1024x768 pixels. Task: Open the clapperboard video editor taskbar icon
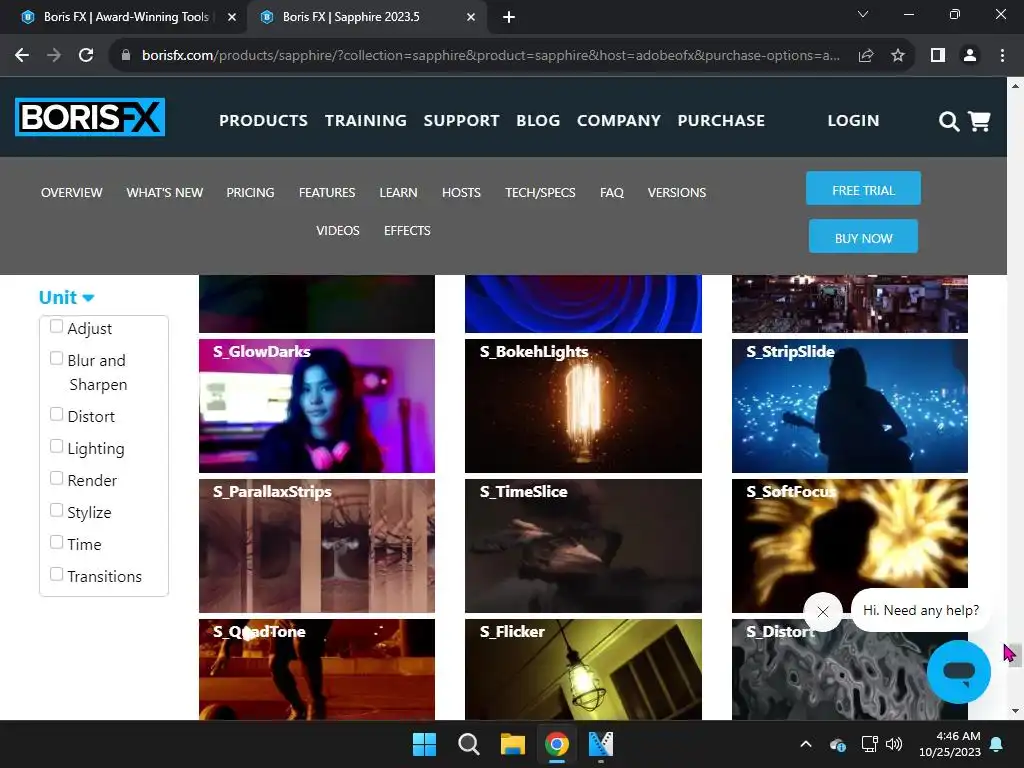pyautogui.click(x=601, y=744)
